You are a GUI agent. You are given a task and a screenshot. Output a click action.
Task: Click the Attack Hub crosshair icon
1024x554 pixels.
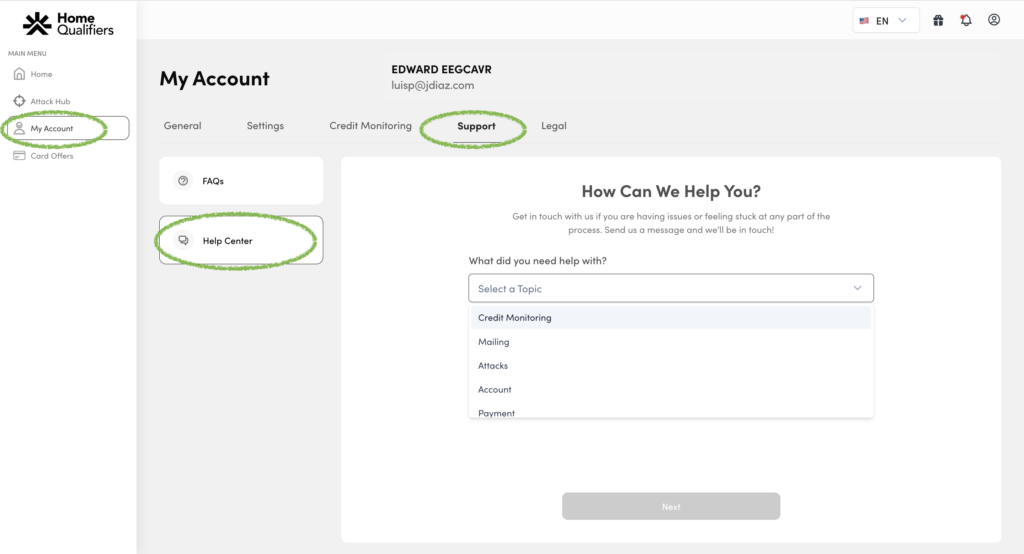pos(19,101)
